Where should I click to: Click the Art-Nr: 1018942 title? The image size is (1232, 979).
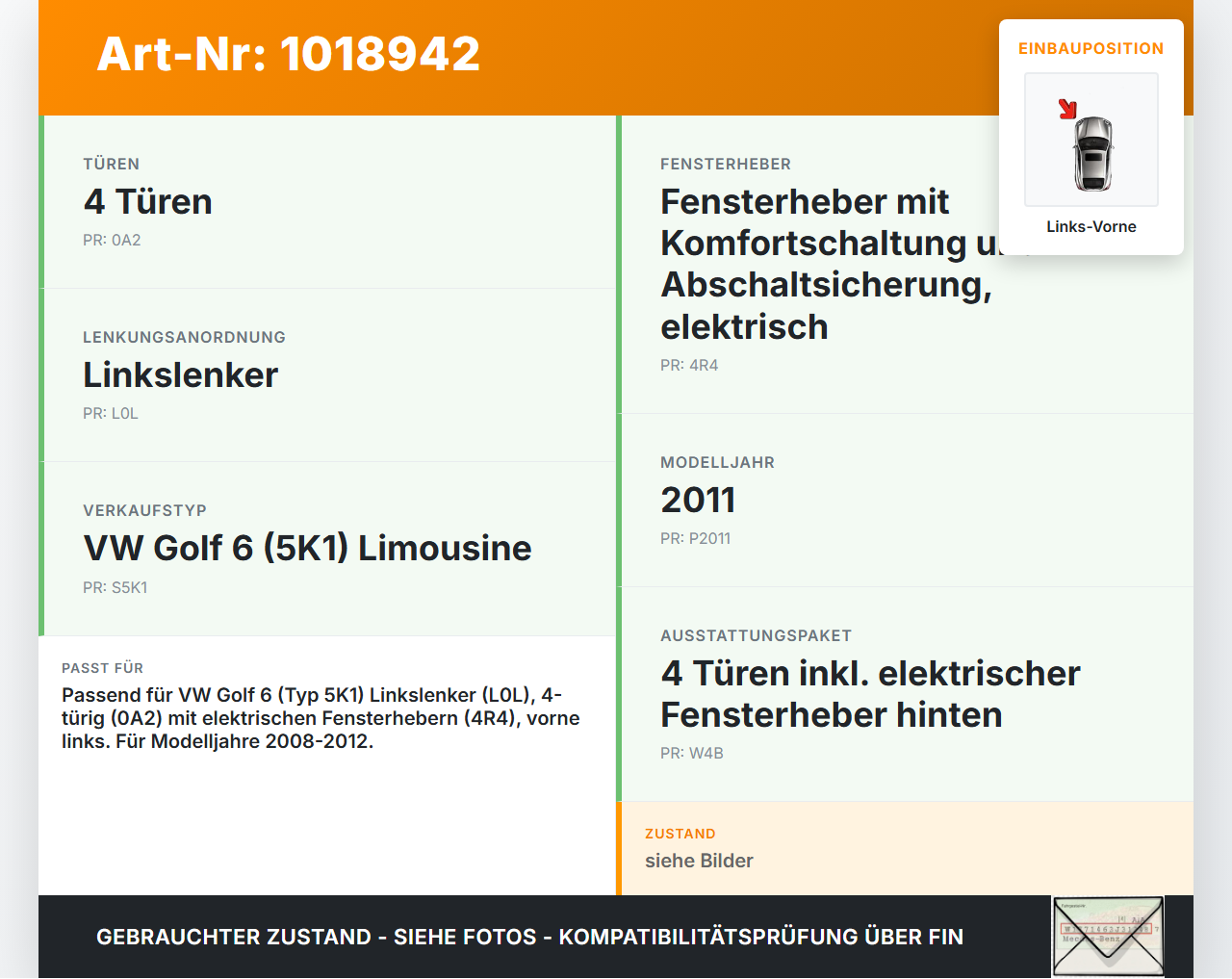click(288, 54)
